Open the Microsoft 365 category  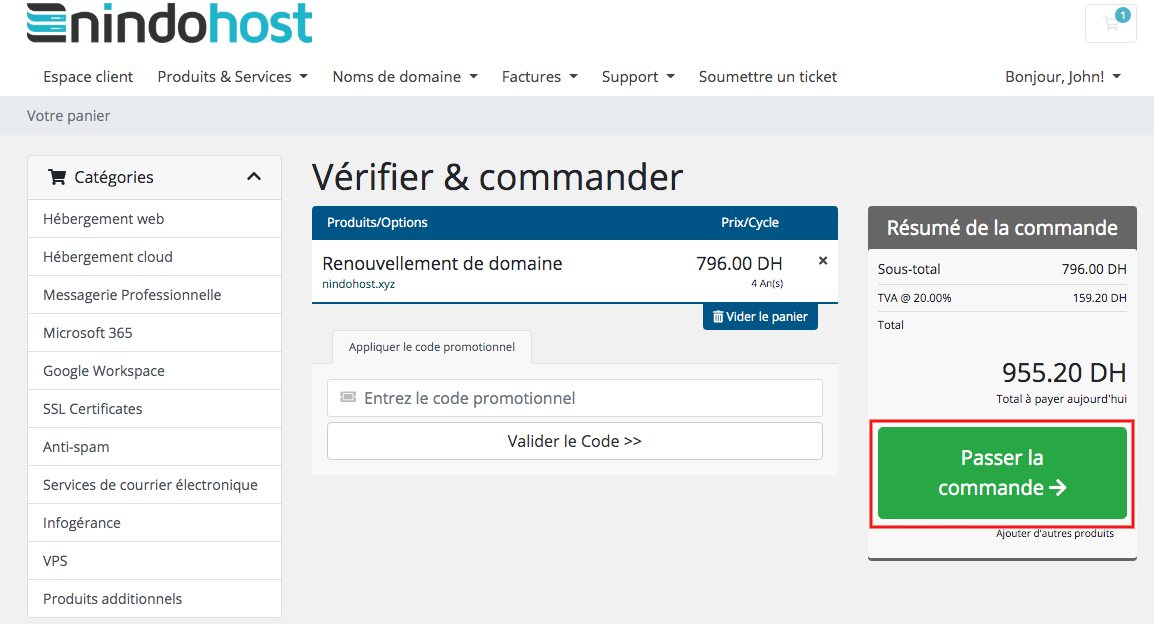click(x=155, y=333)
